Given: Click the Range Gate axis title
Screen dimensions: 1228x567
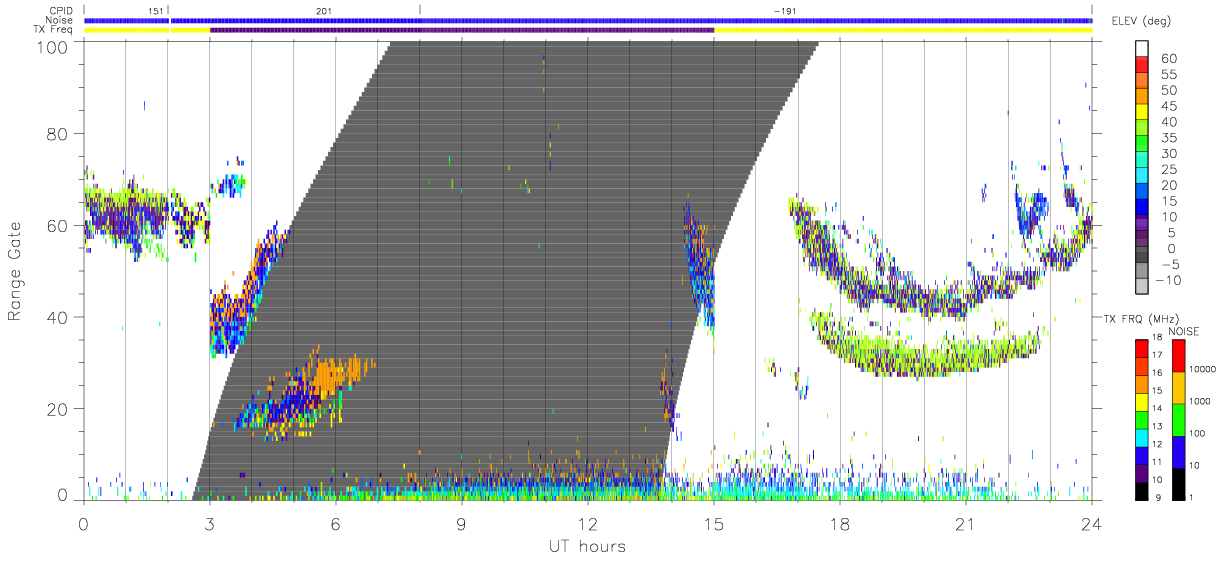Looking at the screenshot, I should 16,270.
